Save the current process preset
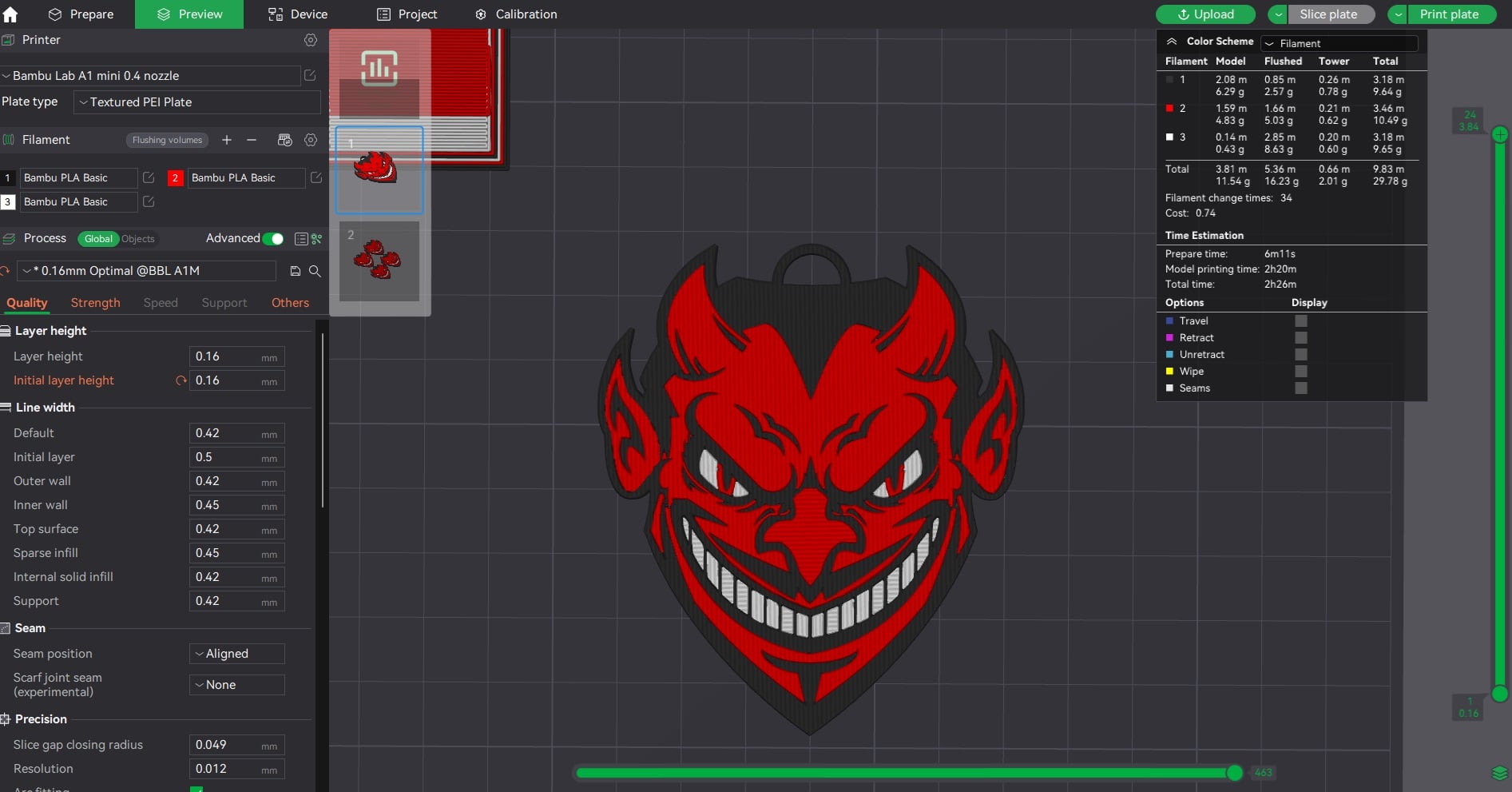Screen dimensions: 1512x792 [295, 271]
